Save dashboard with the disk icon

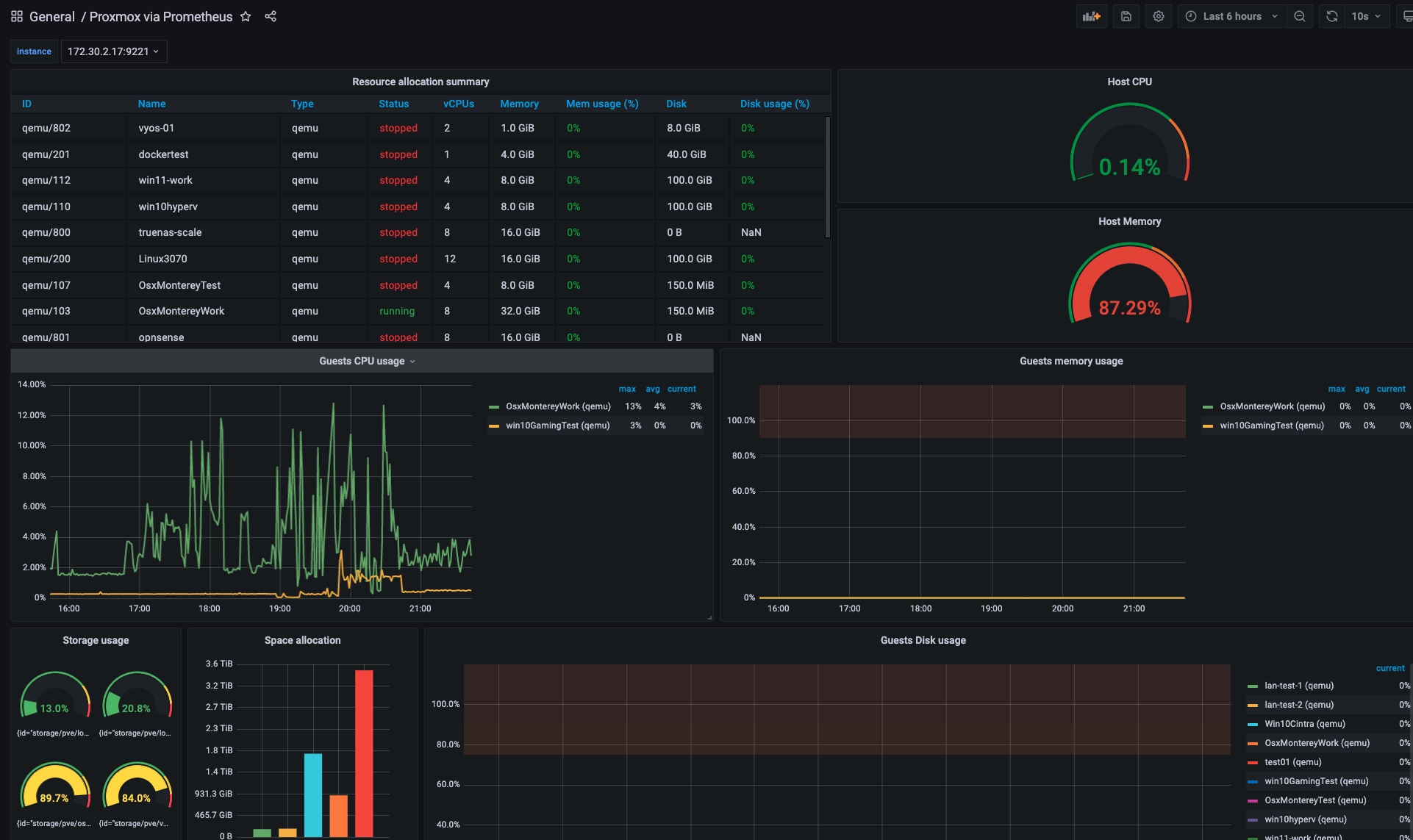(x=1126, y=16)
